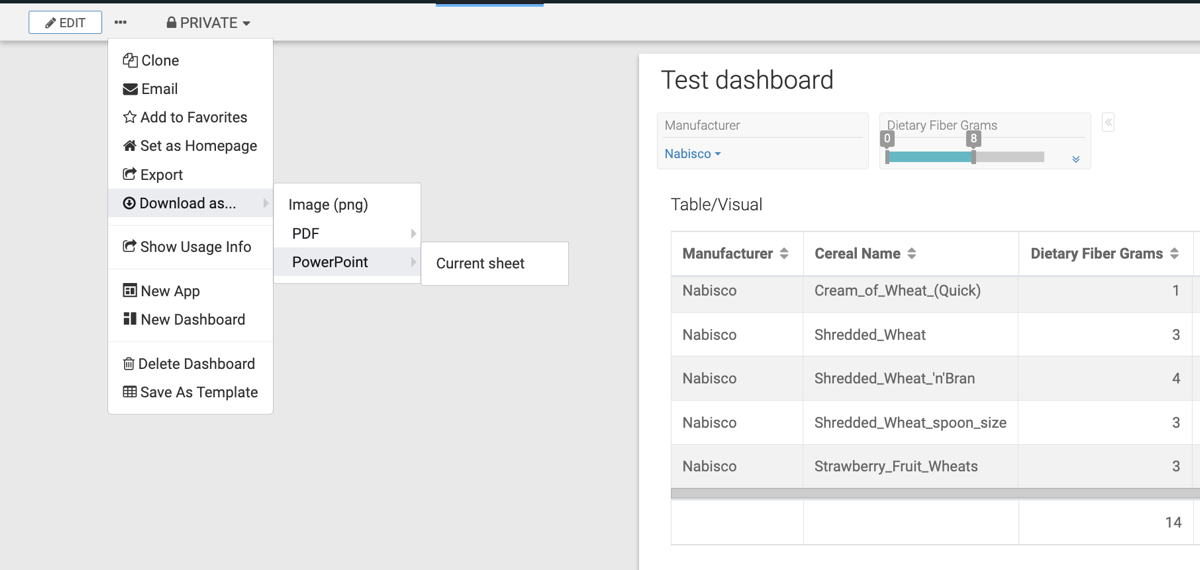Select Clone from the menu

[160, 61]
